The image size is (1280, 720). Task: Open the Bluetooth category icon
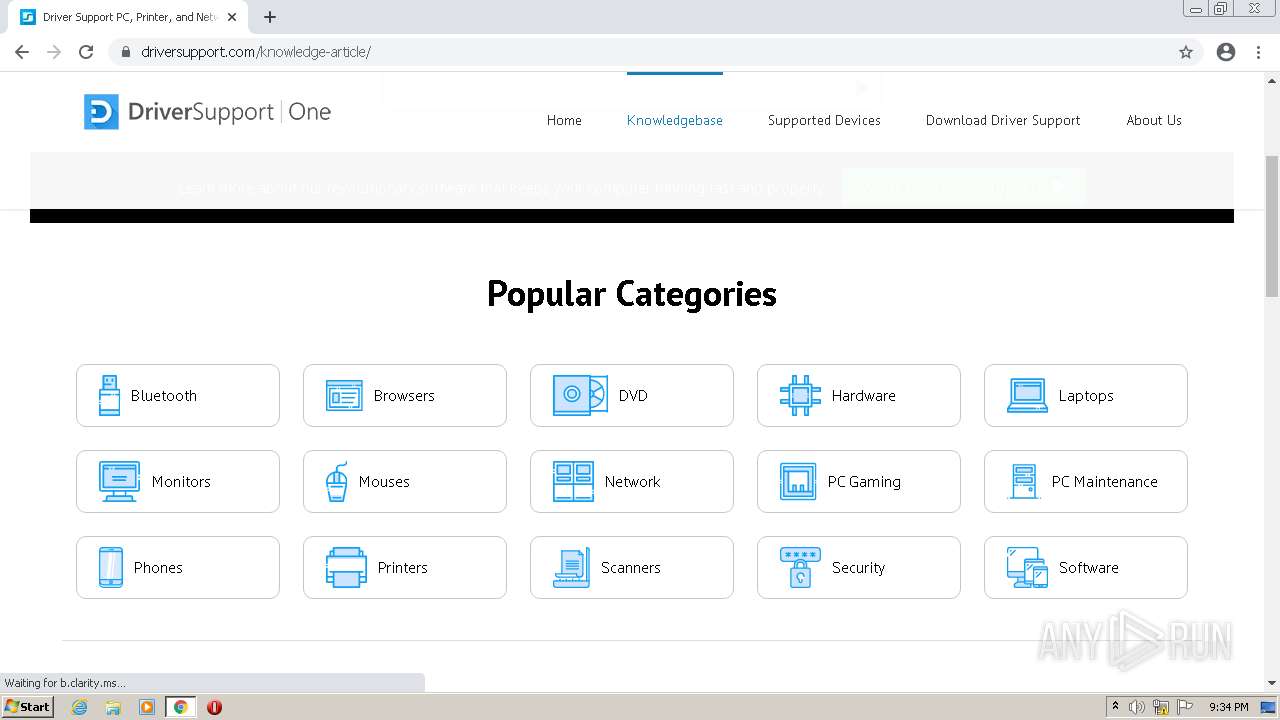tap(109, 395)
